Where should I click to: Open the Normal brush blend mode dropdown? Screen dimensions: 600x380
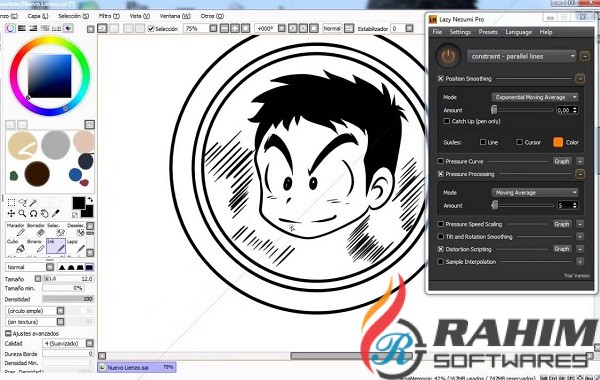pyautogui.click(x=50, y=267)
